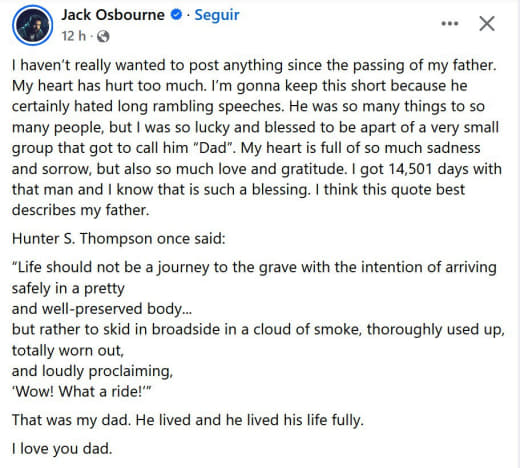The height and width of the screenshot is (468, 520).
Task: Click the line "safely in a pretty"
Action: pyautogui.click(x=68, y=288)
